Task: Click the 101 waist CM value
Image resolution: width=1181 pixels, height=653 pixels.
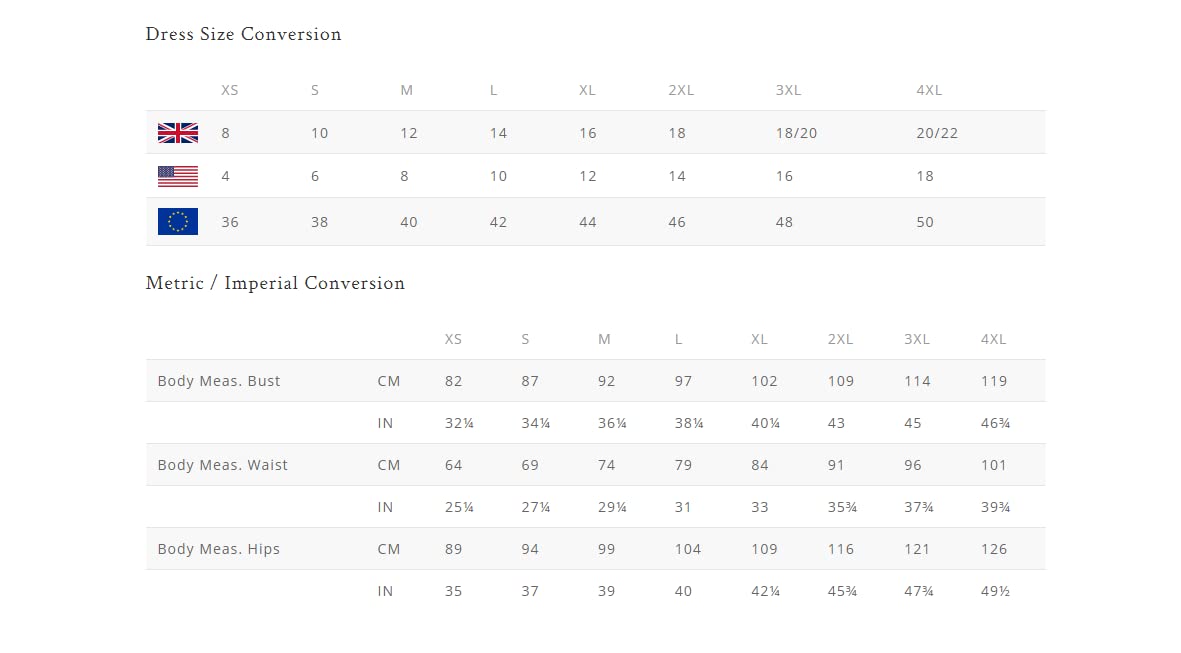Action: (x=994, y=465)
